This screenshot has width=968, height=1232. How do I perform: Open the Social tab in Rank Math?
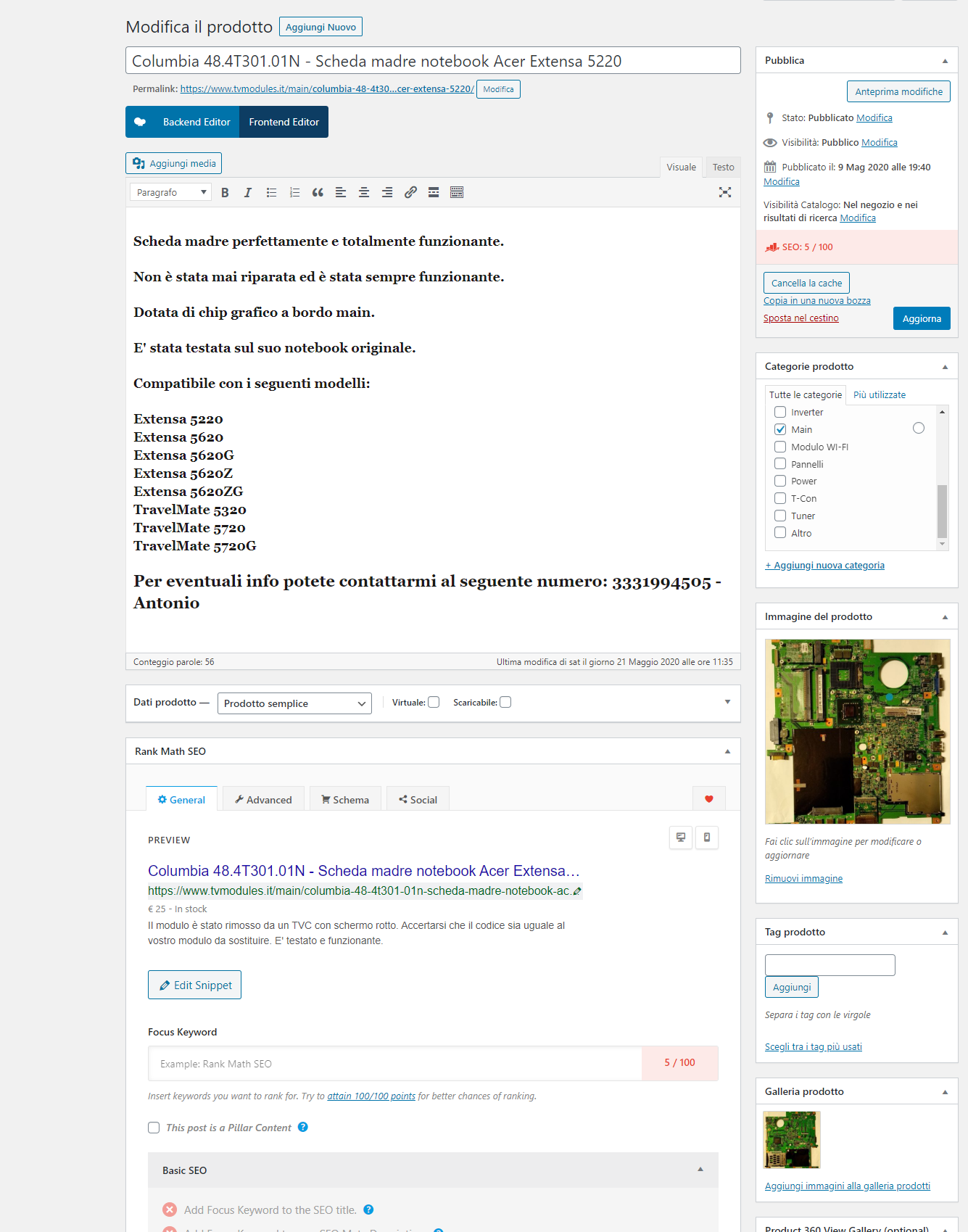418,799
